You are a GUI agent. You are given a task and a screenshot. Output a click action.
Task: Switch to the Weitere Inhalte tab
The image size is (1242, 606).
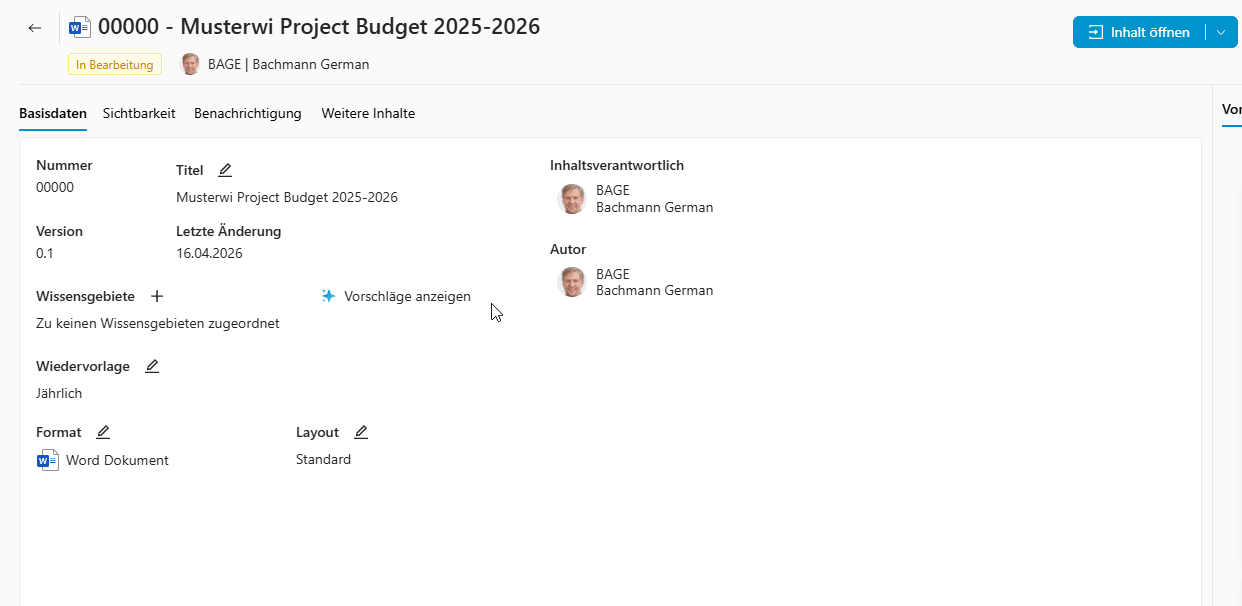click(368, 113)
